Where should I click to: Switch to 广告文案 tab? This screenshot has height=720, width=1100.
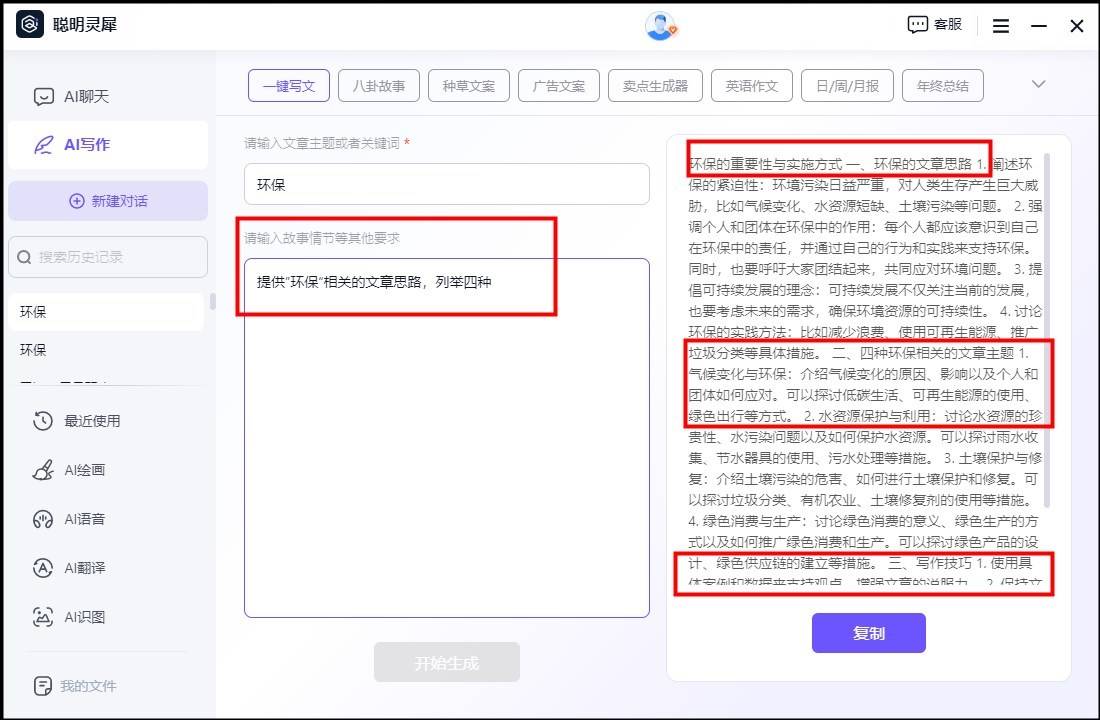[x=558, y=86]
